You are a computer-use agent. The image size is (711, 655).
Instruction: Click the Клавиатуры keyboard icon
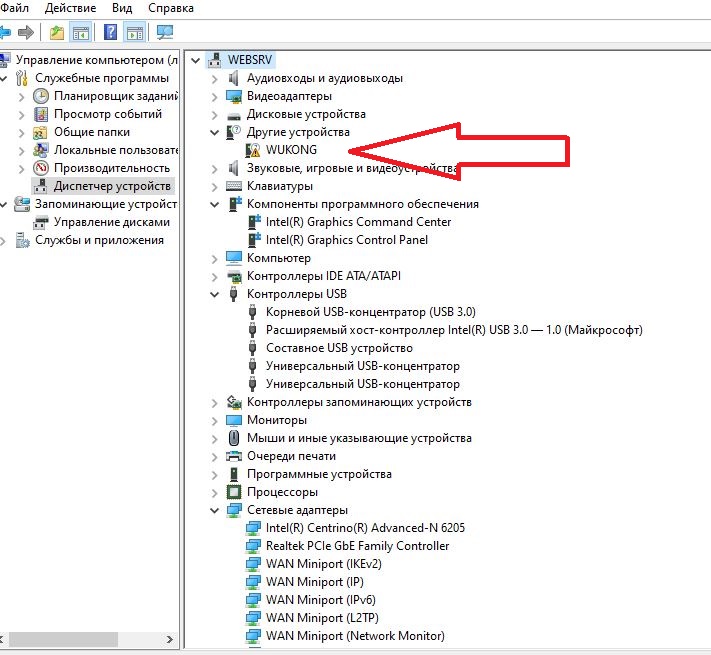234,186
